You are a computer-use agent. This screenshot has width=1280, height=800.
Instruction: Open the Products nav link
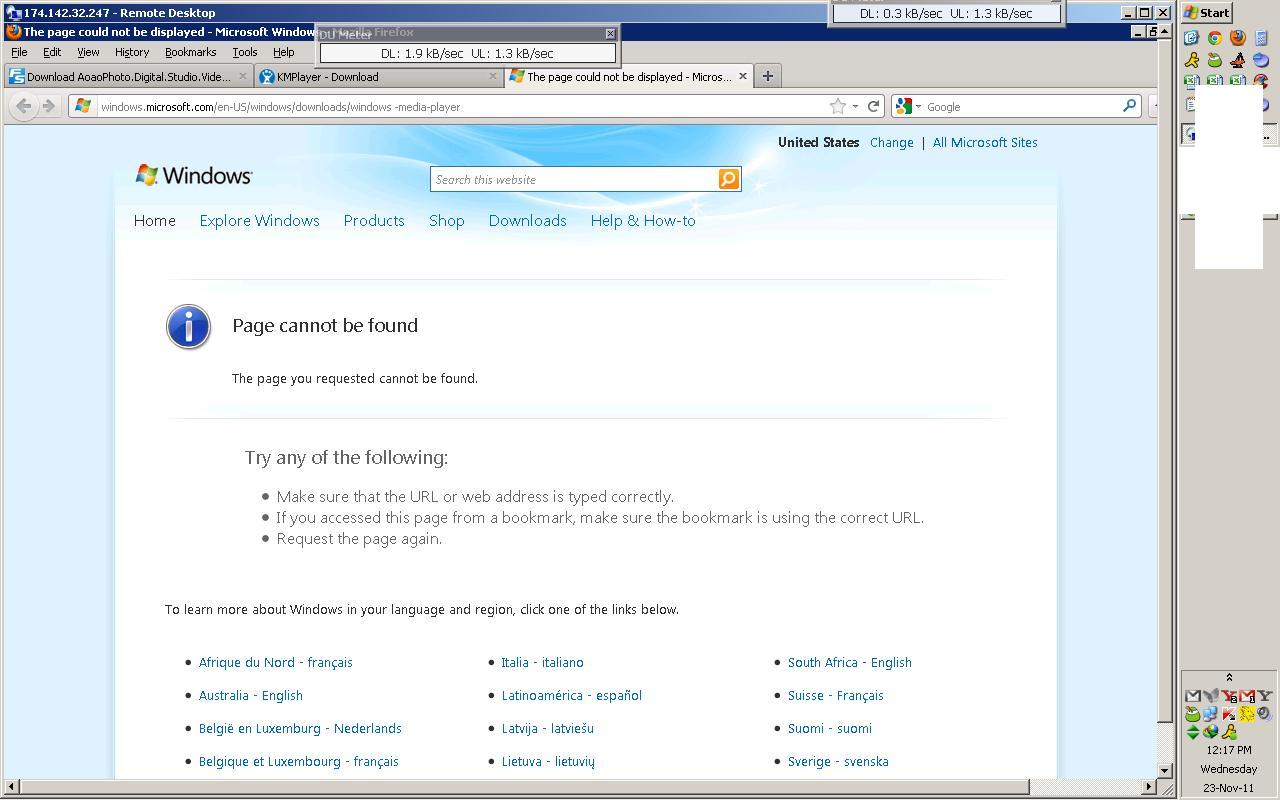coord(374,221)
